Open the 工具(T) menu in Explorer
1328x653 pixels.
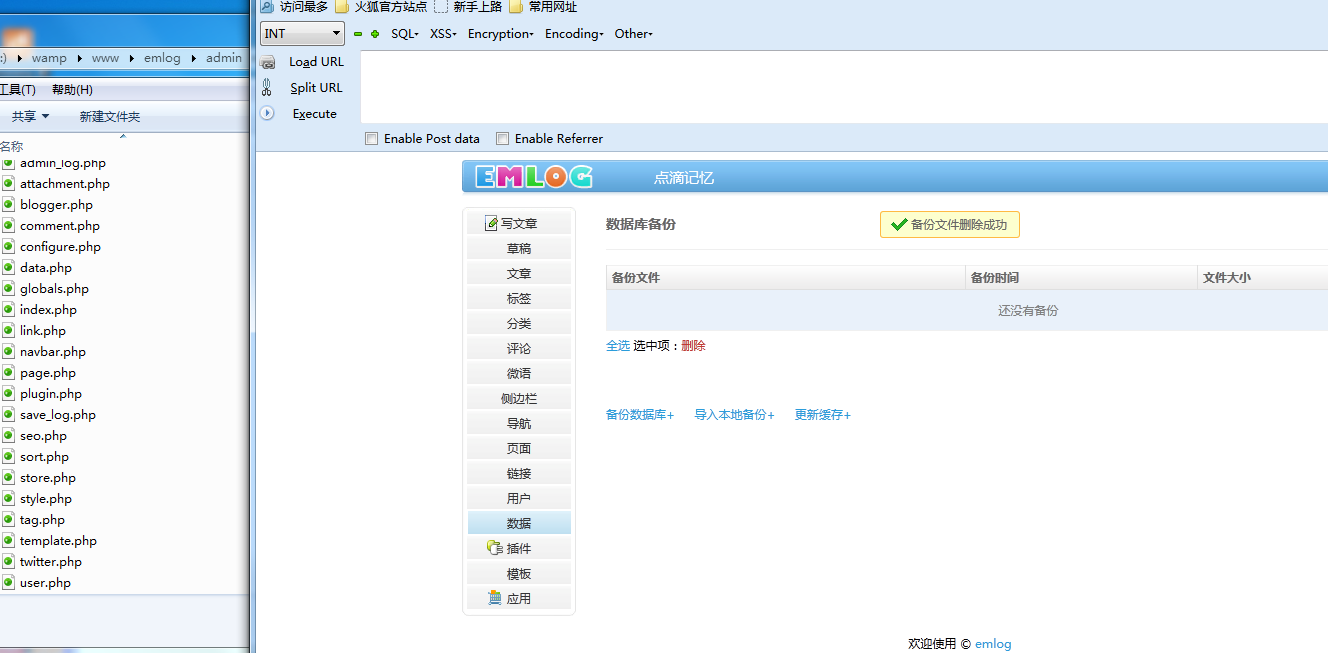click(x=18, y=90)
